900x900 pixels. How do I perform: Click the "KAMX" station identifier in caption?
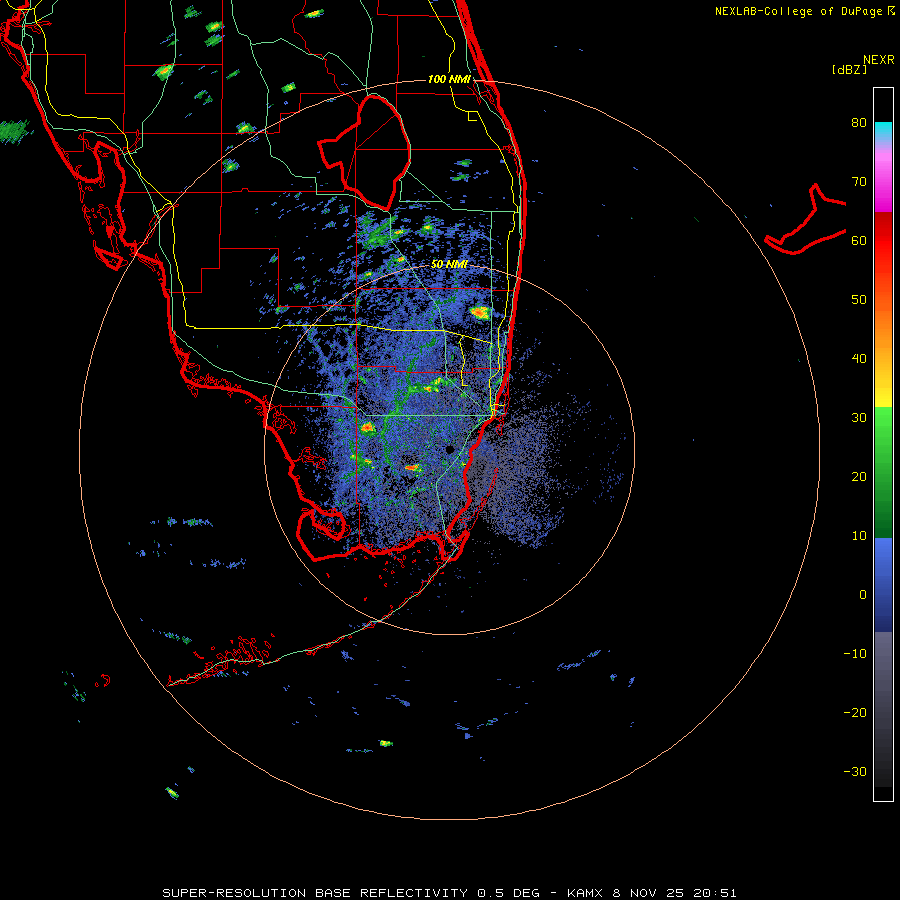tap(585, 893)
